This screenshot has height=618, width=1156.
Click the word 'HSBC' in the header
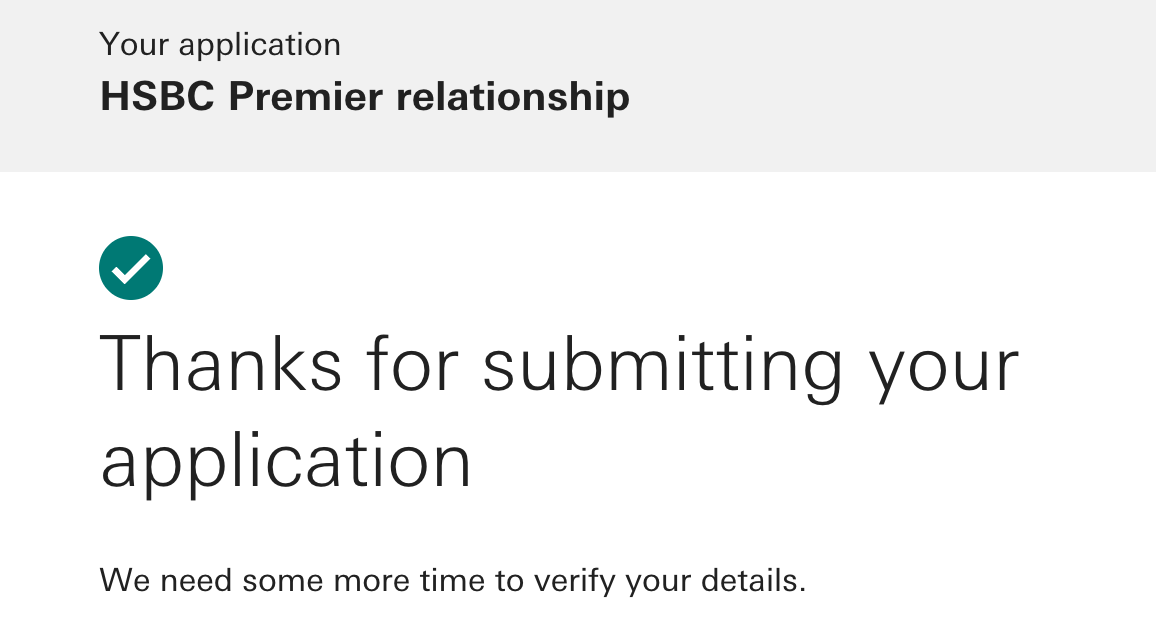(x=157, y=97)
